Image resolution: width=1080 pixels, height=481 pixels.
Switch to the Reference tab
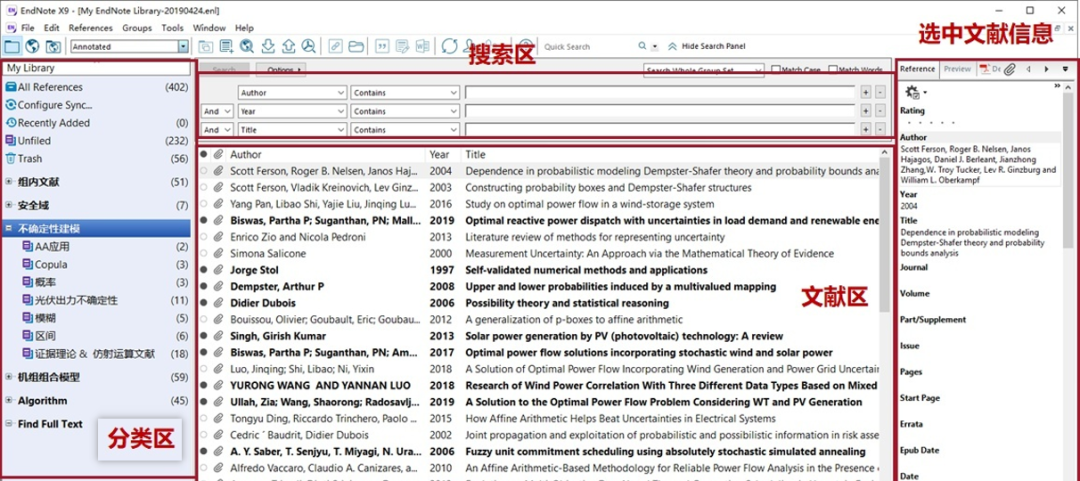coord(917,69)
